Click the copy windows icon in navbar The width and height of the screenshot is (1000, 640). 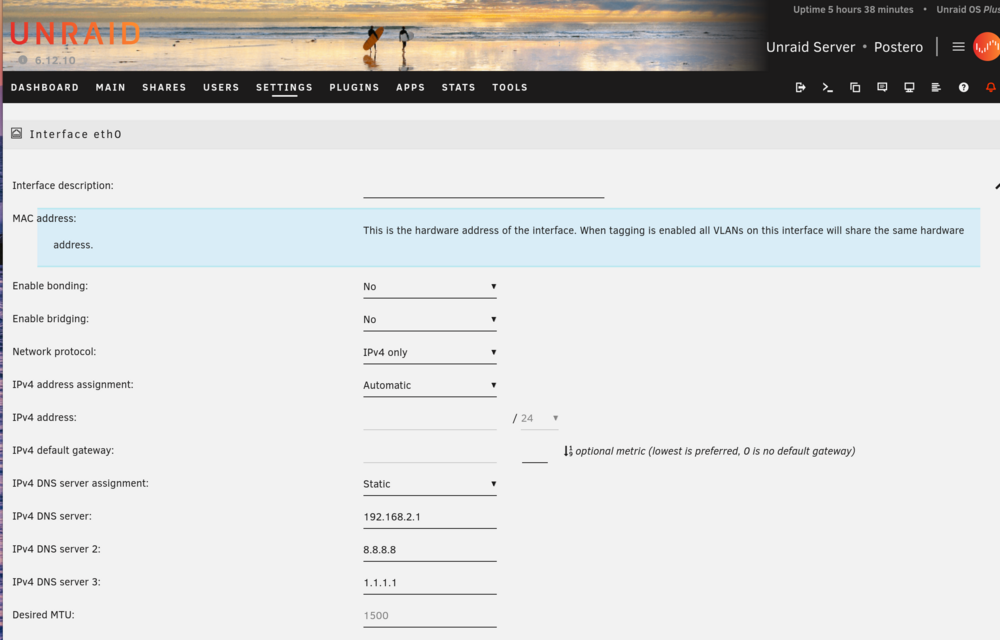tap(855, 87)
